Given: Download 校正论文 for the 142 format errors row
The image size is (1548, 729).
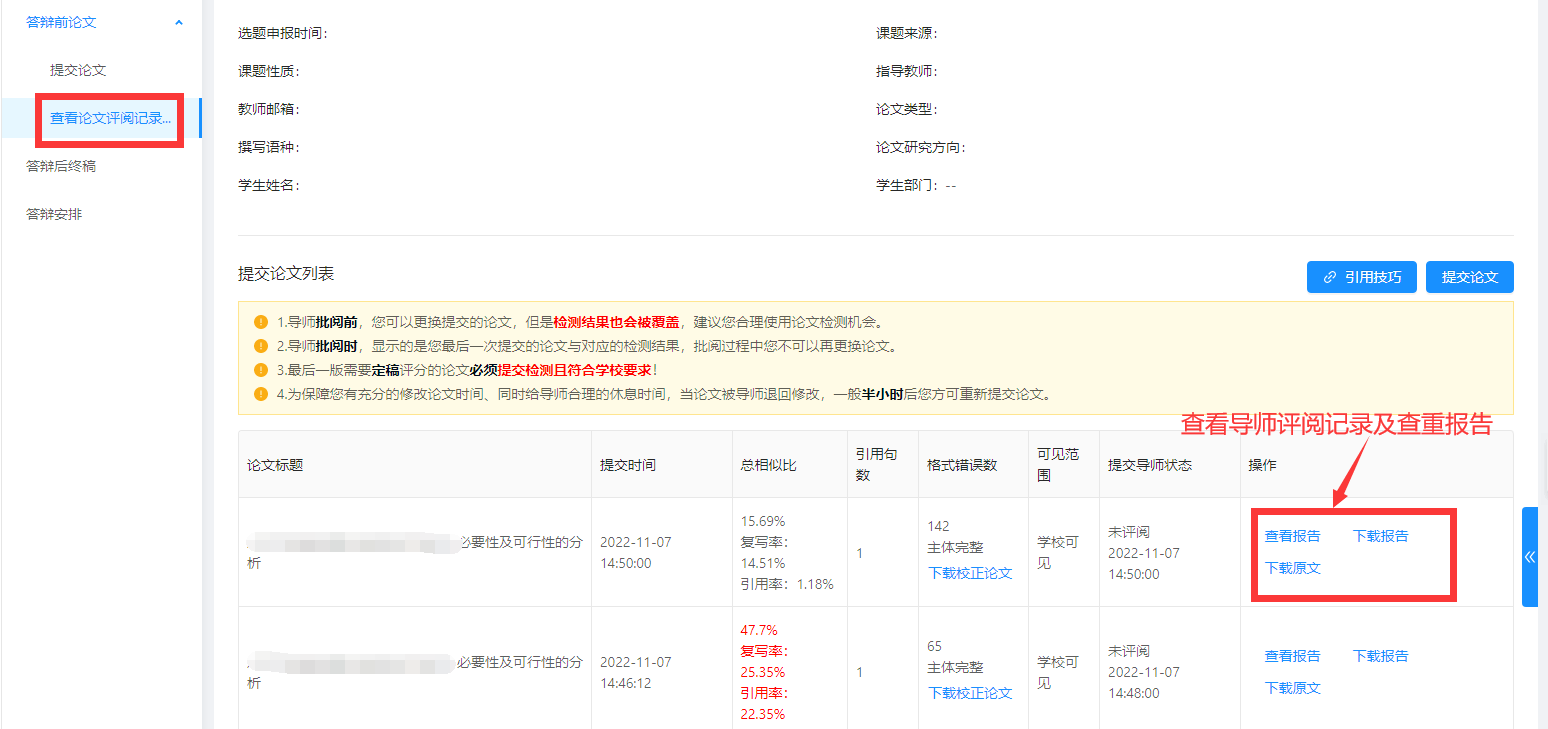Looking at the screenshot, I should [x=970, y=573].
